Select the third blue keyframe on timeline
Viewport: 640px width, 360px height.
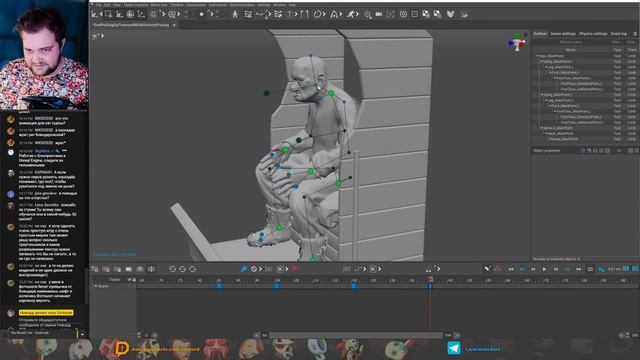[353, 286]
